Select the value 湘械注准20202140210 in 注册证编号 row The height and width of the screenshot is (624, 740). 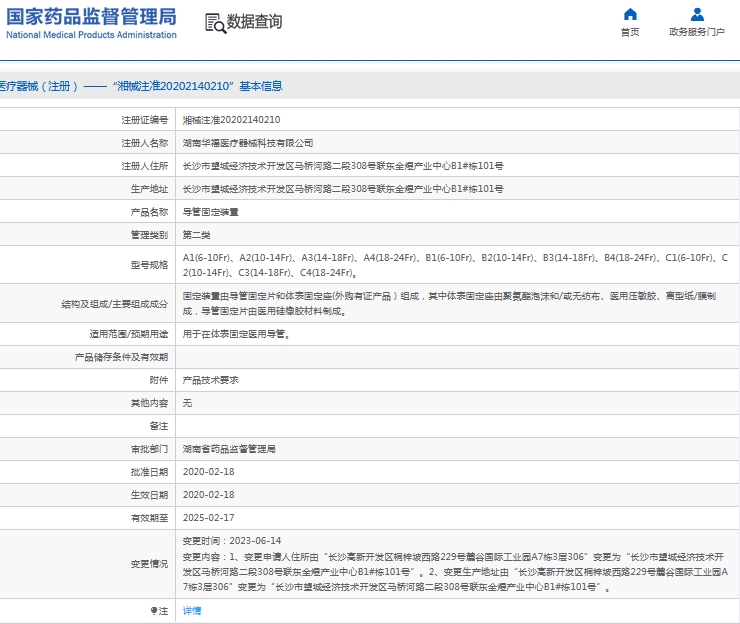tap(231, 120)
